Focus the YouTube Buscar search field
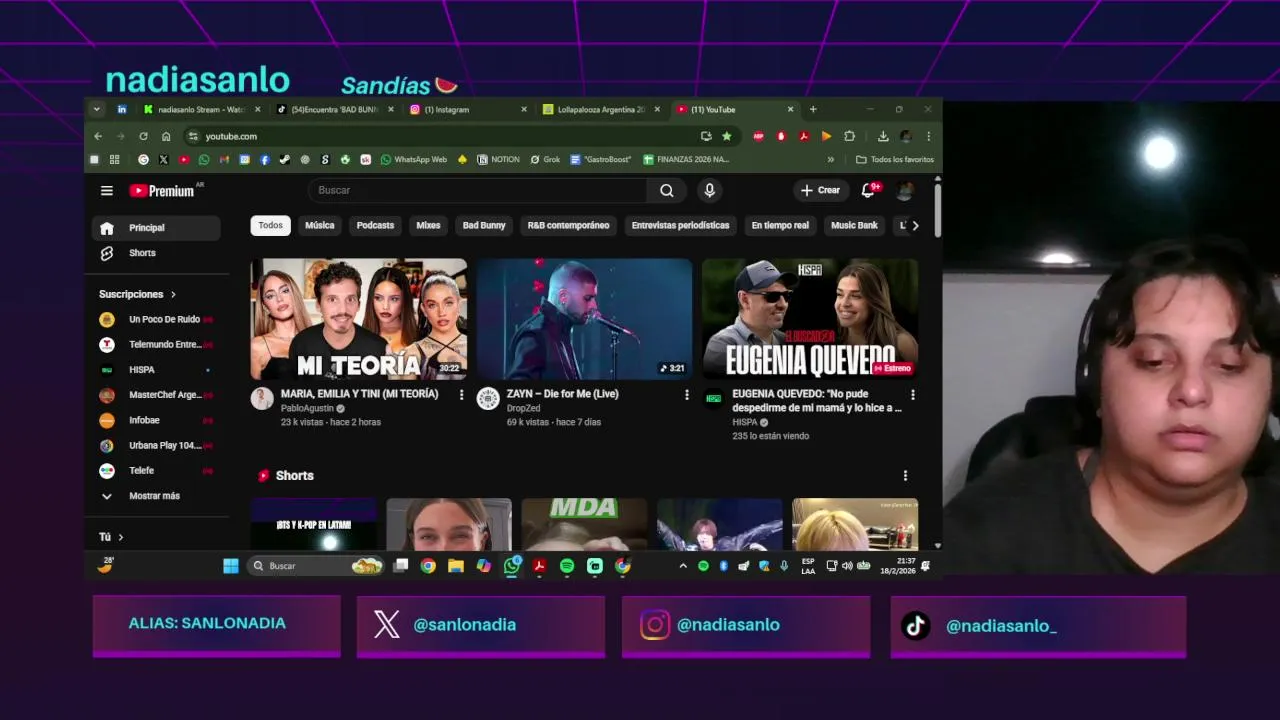1280x720 pixels. (478, 190)
